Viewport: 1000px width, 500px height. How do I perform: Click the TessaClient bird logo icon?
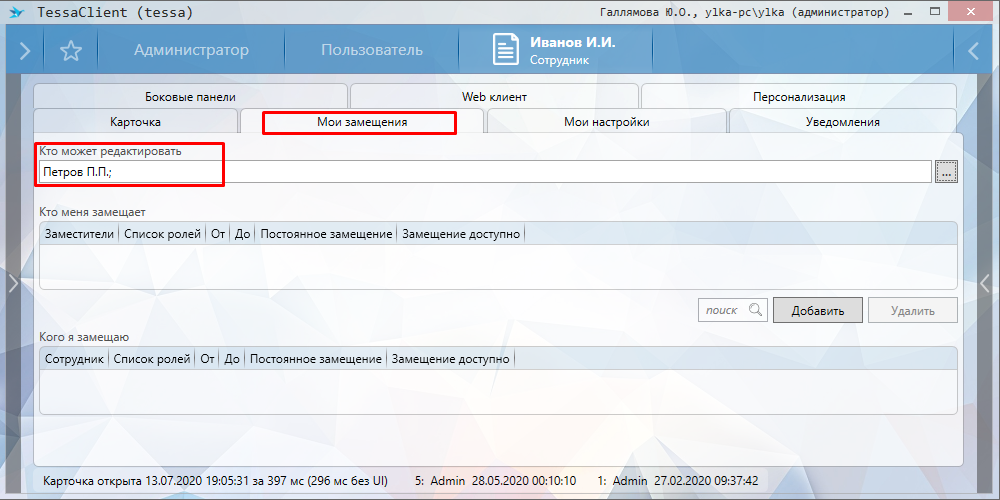(17, 12)
